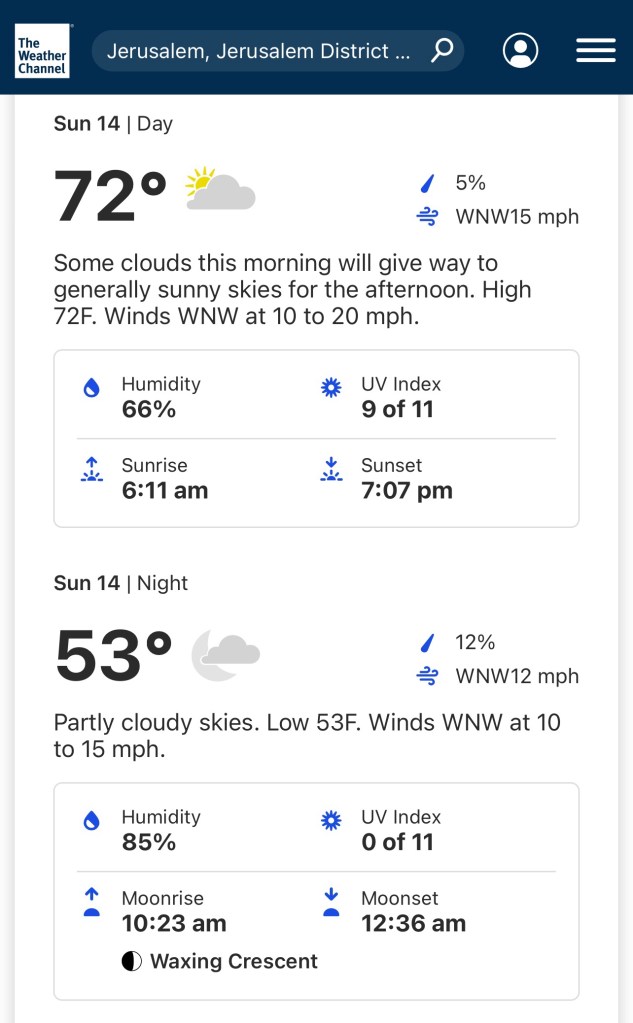Screen dimensions: 633x1023
Task: Click the partly sunny day weather icon
Action: 220,189
